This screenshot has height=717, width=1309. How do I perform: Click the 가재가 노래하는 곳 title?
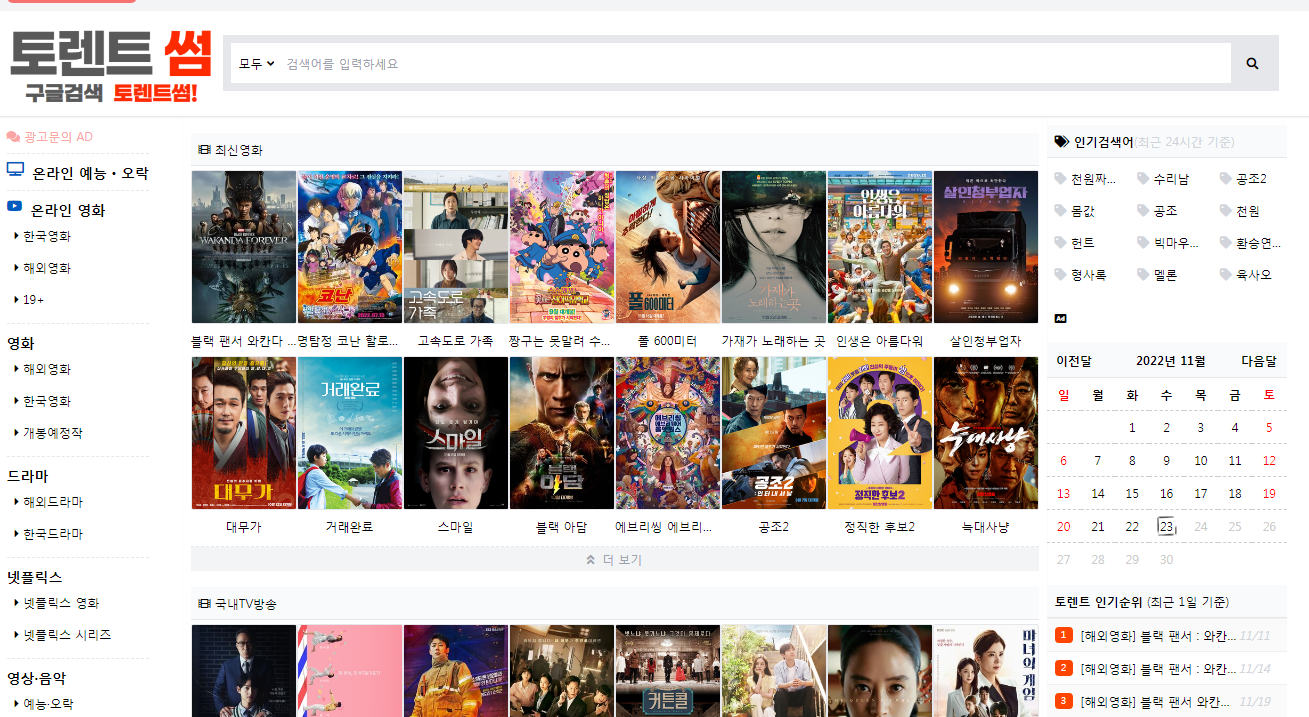pyautogui.click(x=774, y=341)
